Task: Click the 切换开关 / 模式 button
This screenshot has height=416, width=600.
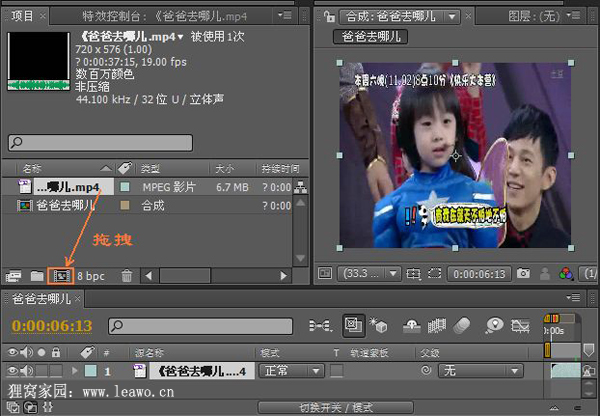Action: coord(336,408)
